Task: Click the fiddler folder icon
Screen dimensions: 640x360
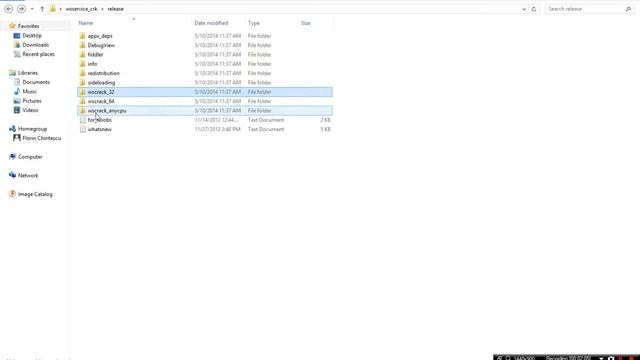Action: (82, 55)
